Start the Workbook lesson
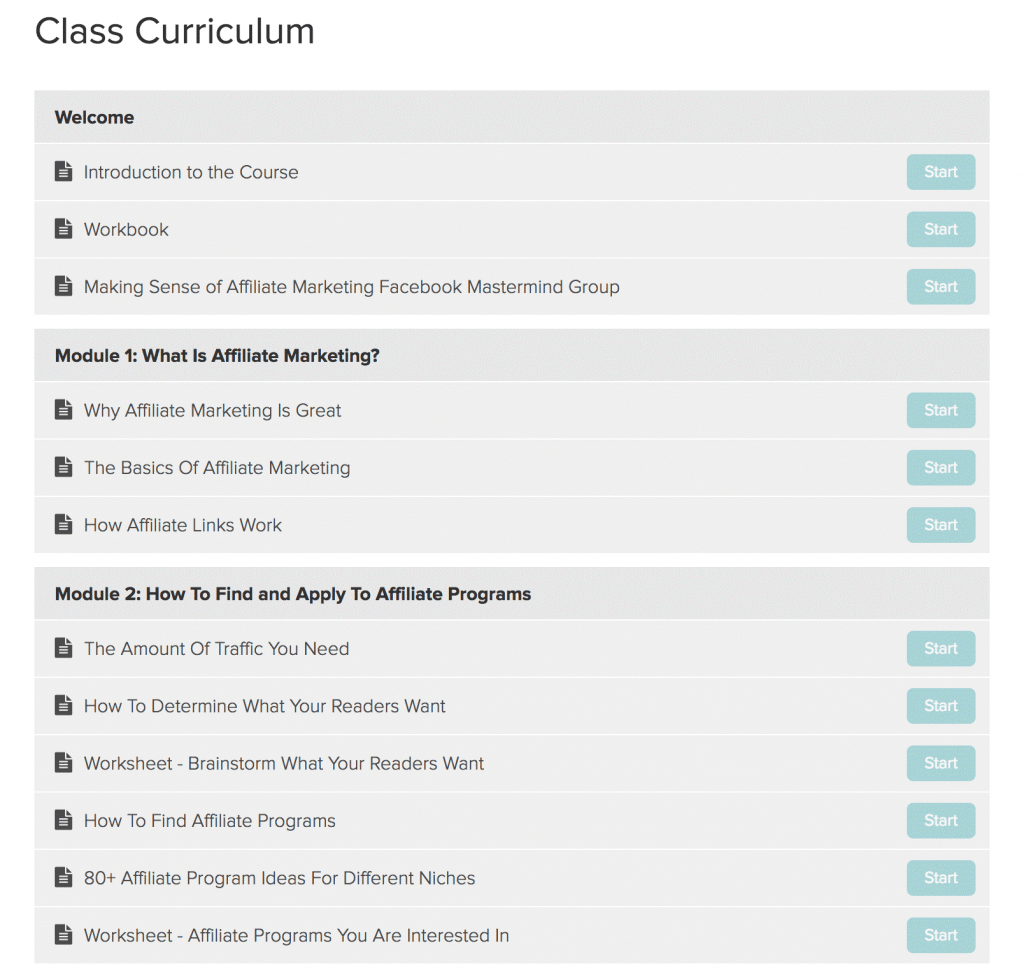This screenshot has width=1024, height=971. tap(940, 229)
